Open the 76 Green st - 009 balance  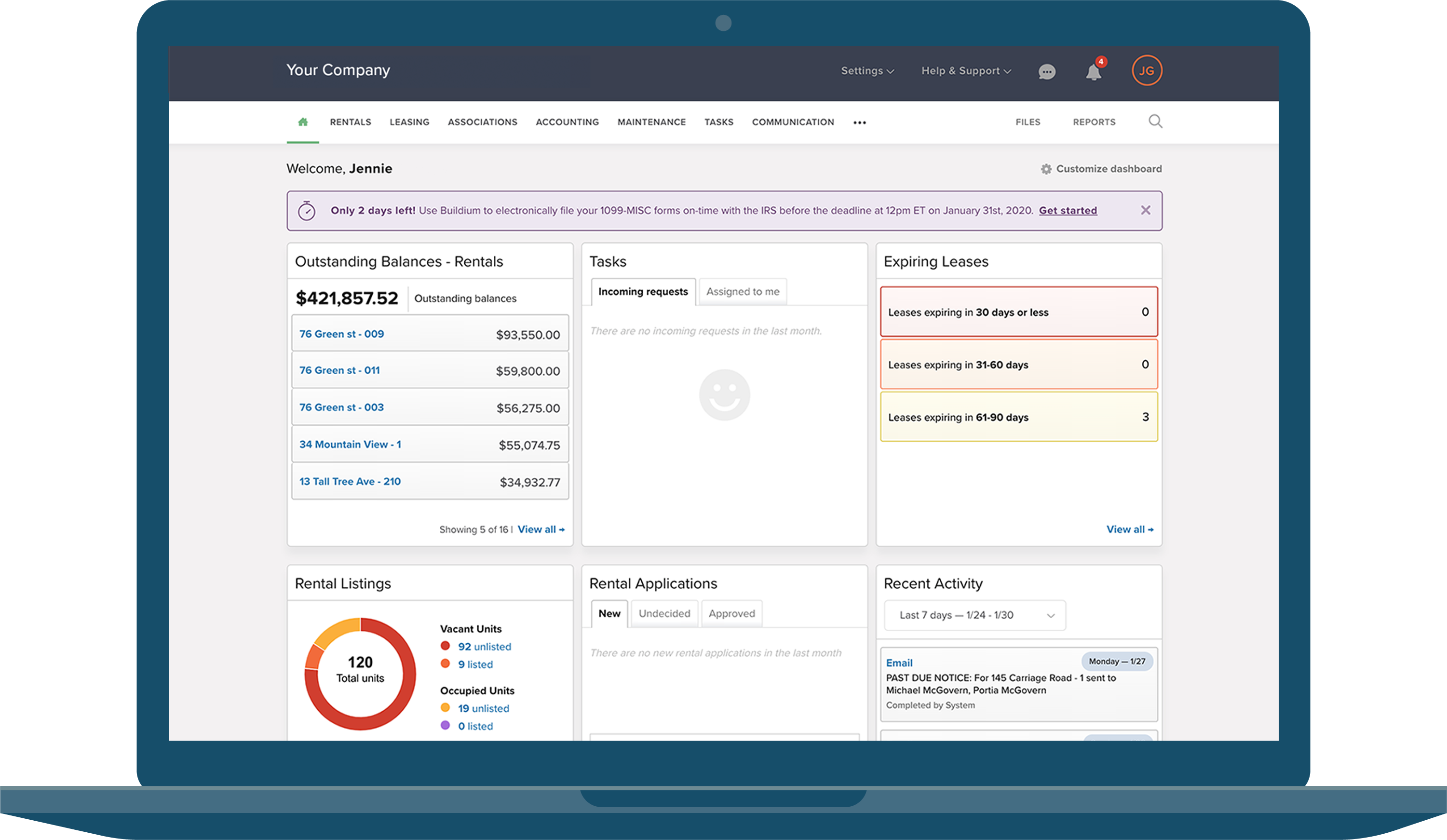click(342, 334)
